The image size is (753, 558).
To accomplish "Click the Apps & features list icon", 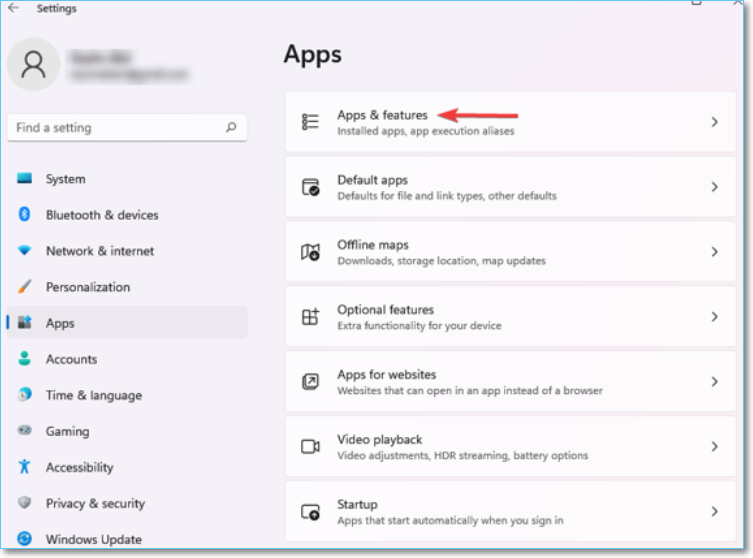I will pos(310,122).
